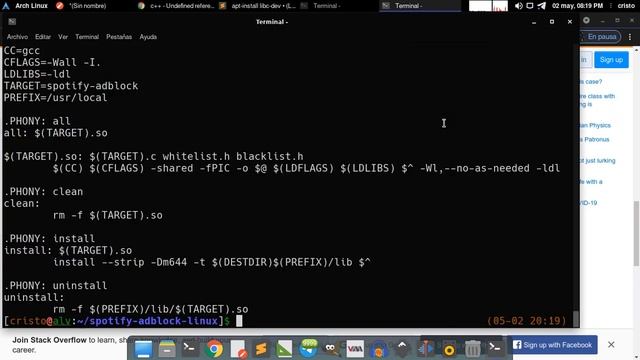Open the show desktop dock icon
Image resolution: width=640 pixels, height=360 pixels.
click(143, 349)
